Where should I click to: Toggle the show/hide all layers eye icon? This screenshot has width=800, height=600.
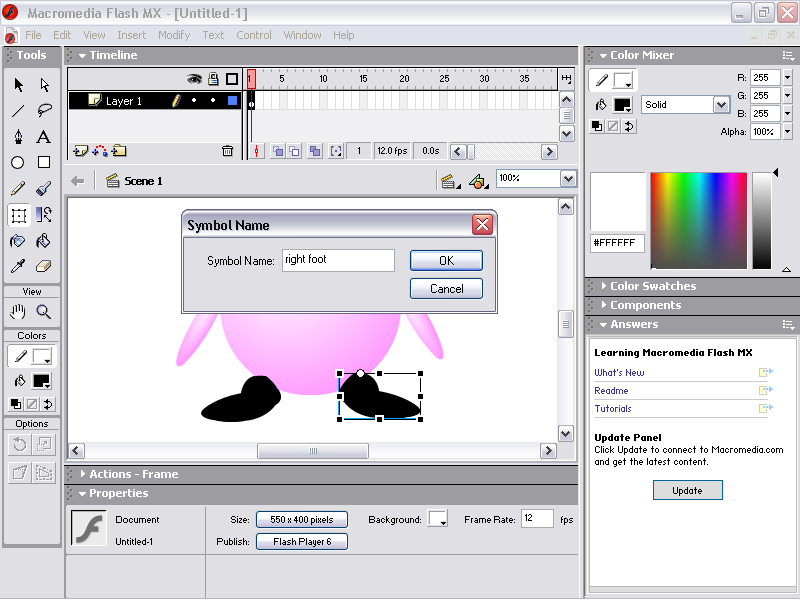tap(195, 79)
